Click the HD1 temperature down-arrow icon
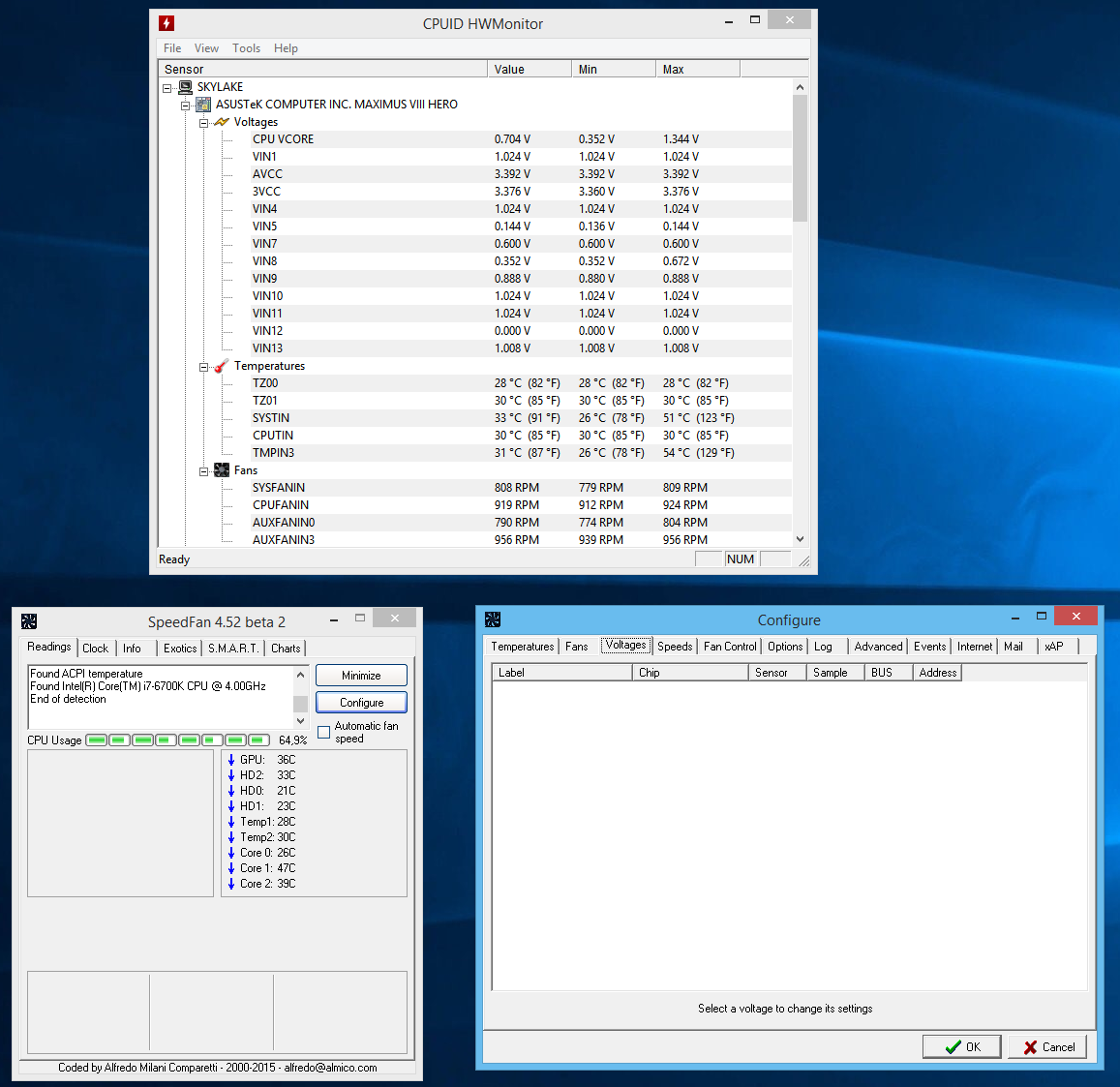The image size is (1120, 1087). pos(231,806)
